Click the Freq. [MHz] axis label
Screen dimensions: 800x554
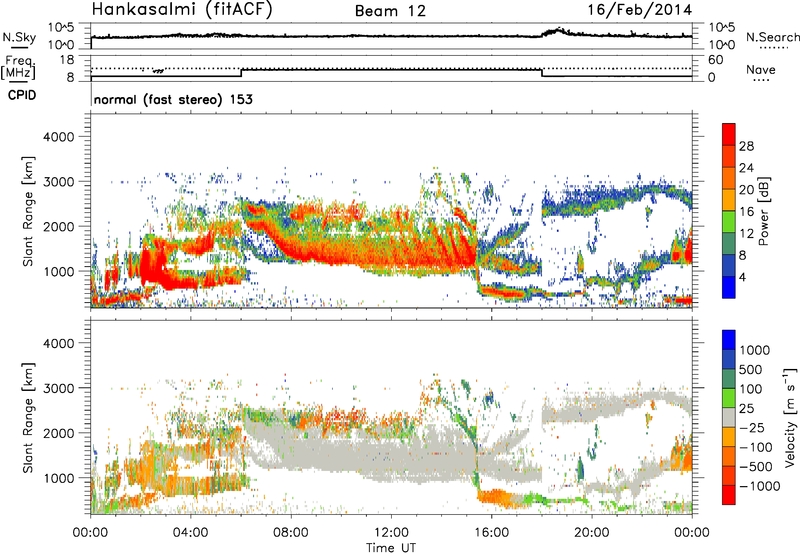[x=18, y=67]
